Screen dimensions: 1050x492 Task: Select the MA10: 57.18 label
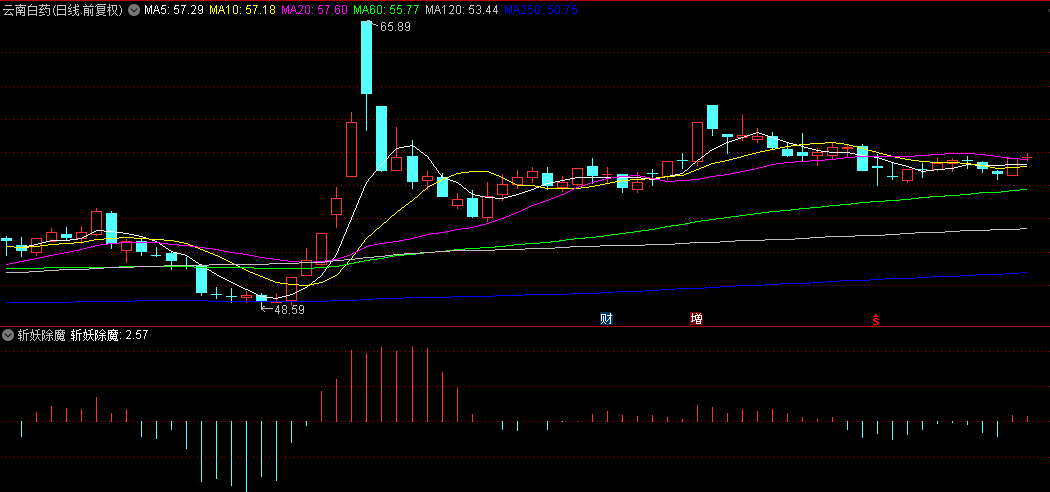tap(242, 10)
